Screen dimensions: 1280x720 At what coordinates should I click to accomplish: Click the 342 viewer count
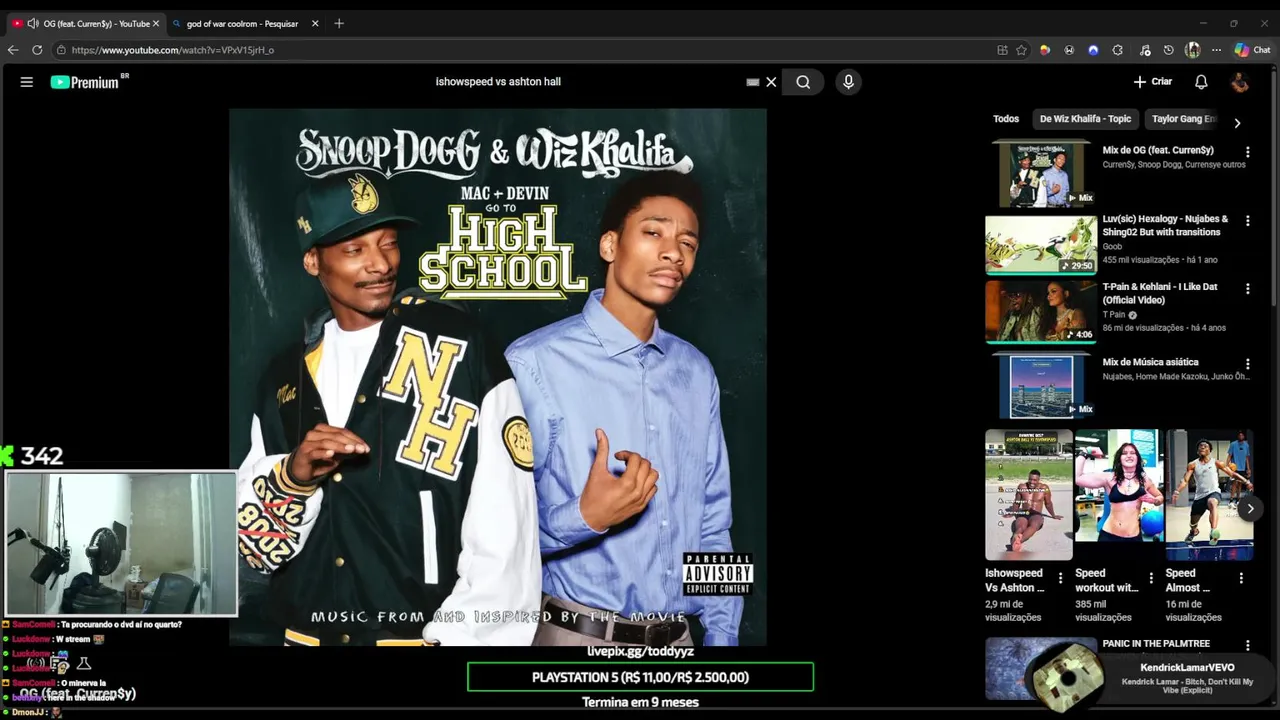[42, 456]
